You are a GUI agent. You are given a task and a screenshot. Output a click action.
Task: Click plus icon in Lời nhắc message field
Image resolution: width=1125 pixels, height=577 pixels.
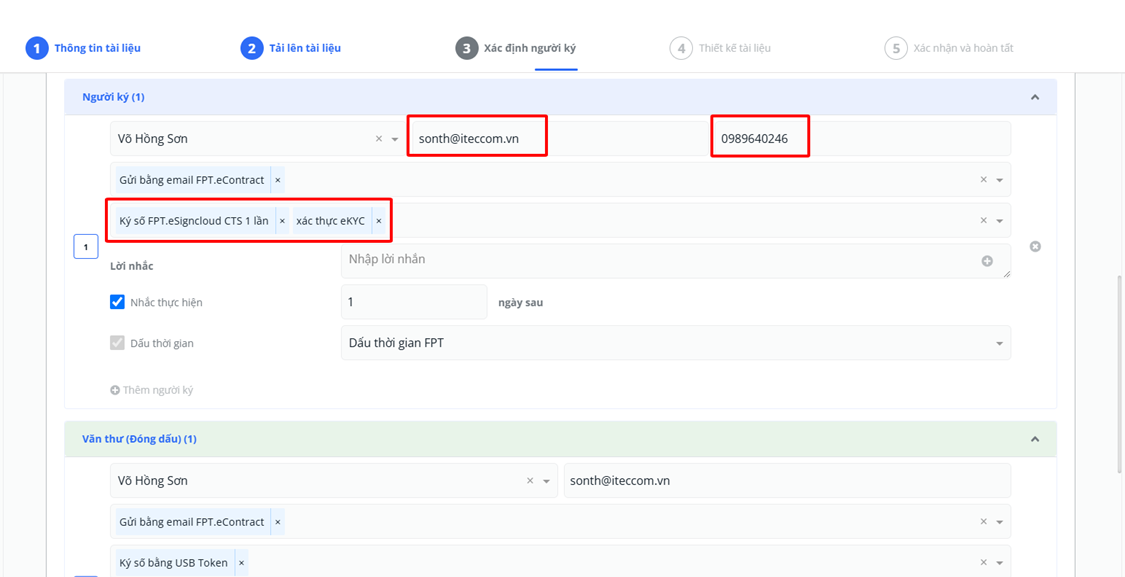coord(987,261)
